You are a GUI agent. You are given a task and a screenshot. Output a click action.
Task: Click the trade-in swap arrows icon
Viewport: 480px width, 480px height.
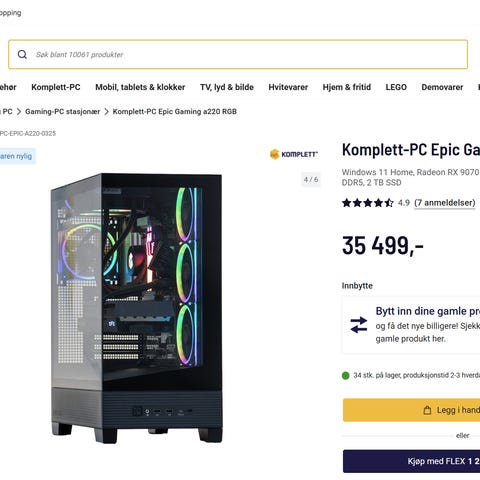[359, 325]
